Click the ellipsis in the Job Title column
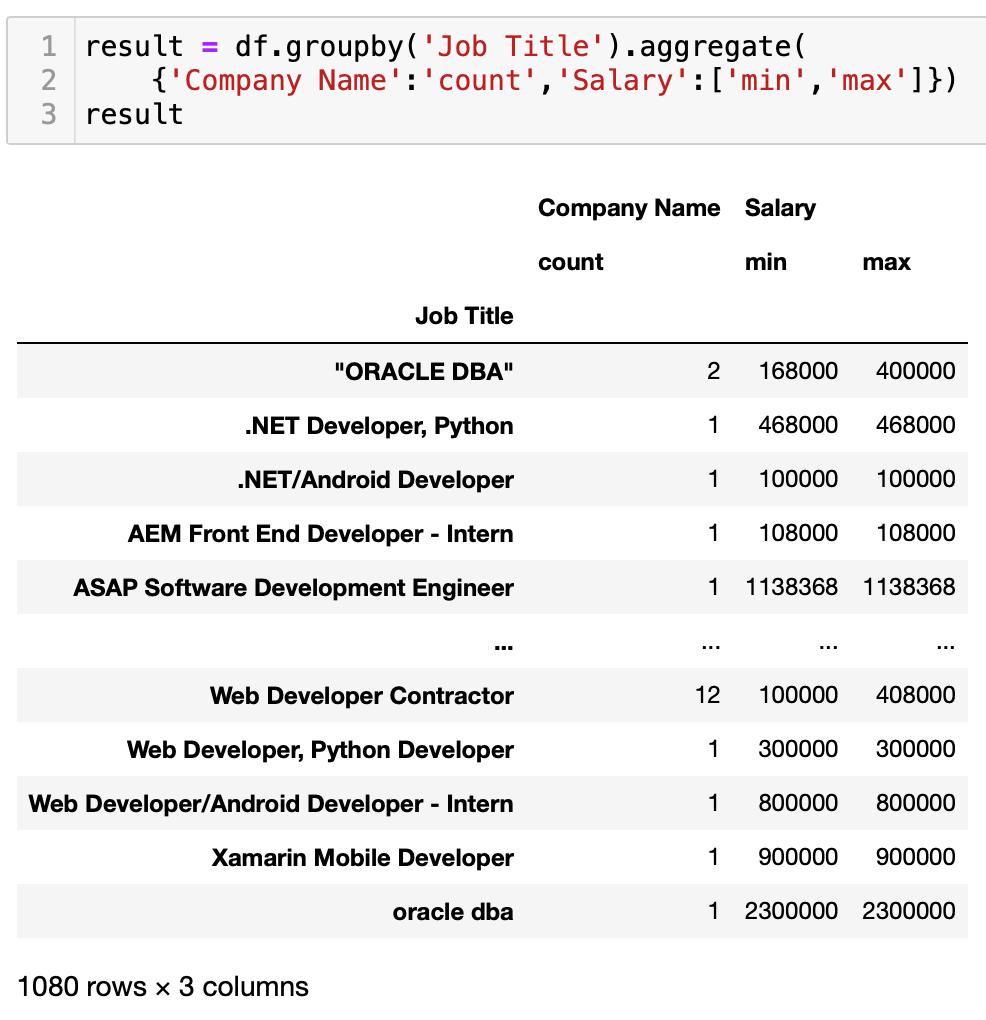Screen dimensions: 986x1020 (x=503, y=643)
